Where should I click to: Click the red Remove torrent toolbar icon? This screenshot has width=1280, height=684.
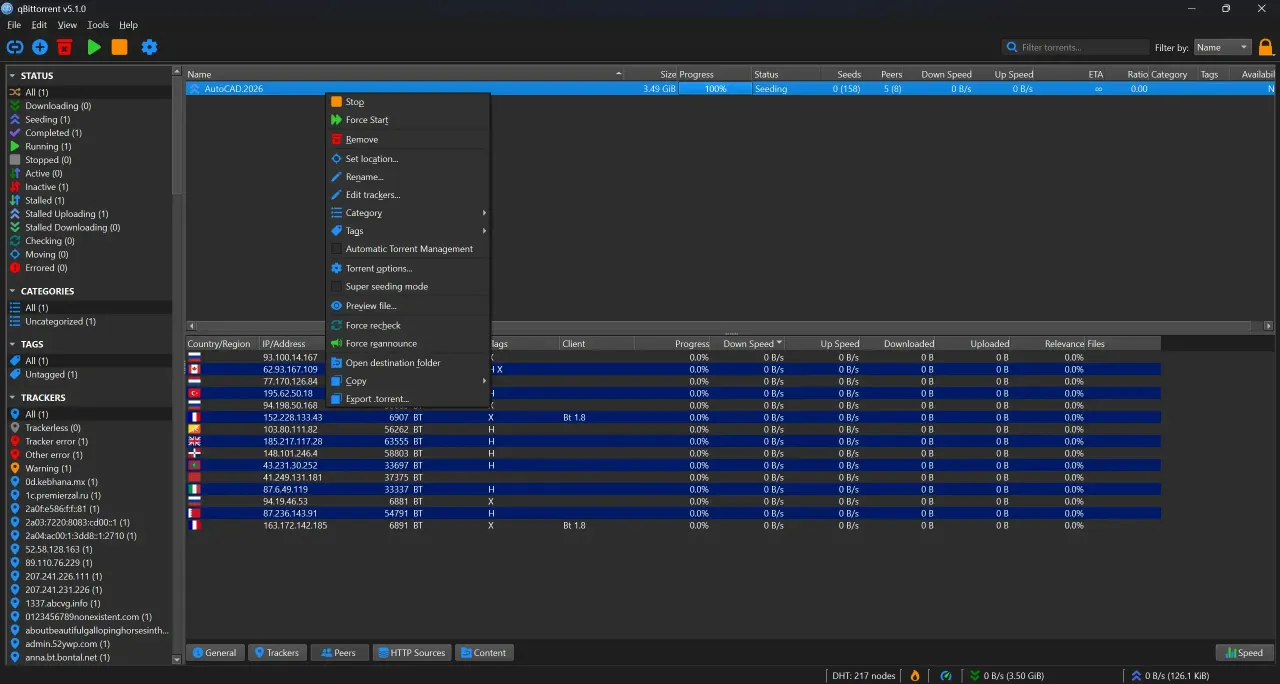click(x=65, y=47)
